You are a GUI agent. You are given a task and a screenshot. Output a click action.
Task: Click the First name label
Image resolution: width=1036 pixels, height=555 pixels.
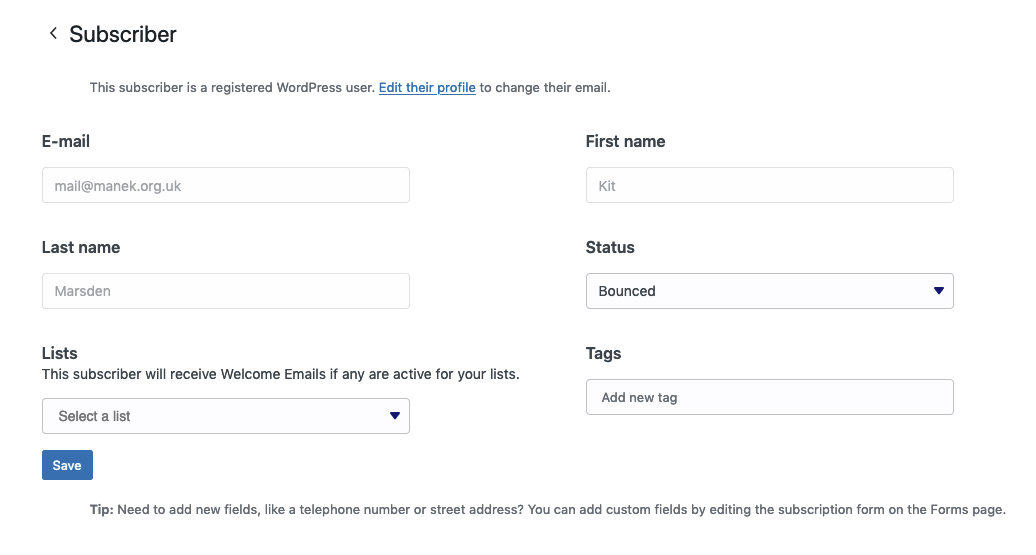(625, 142)
